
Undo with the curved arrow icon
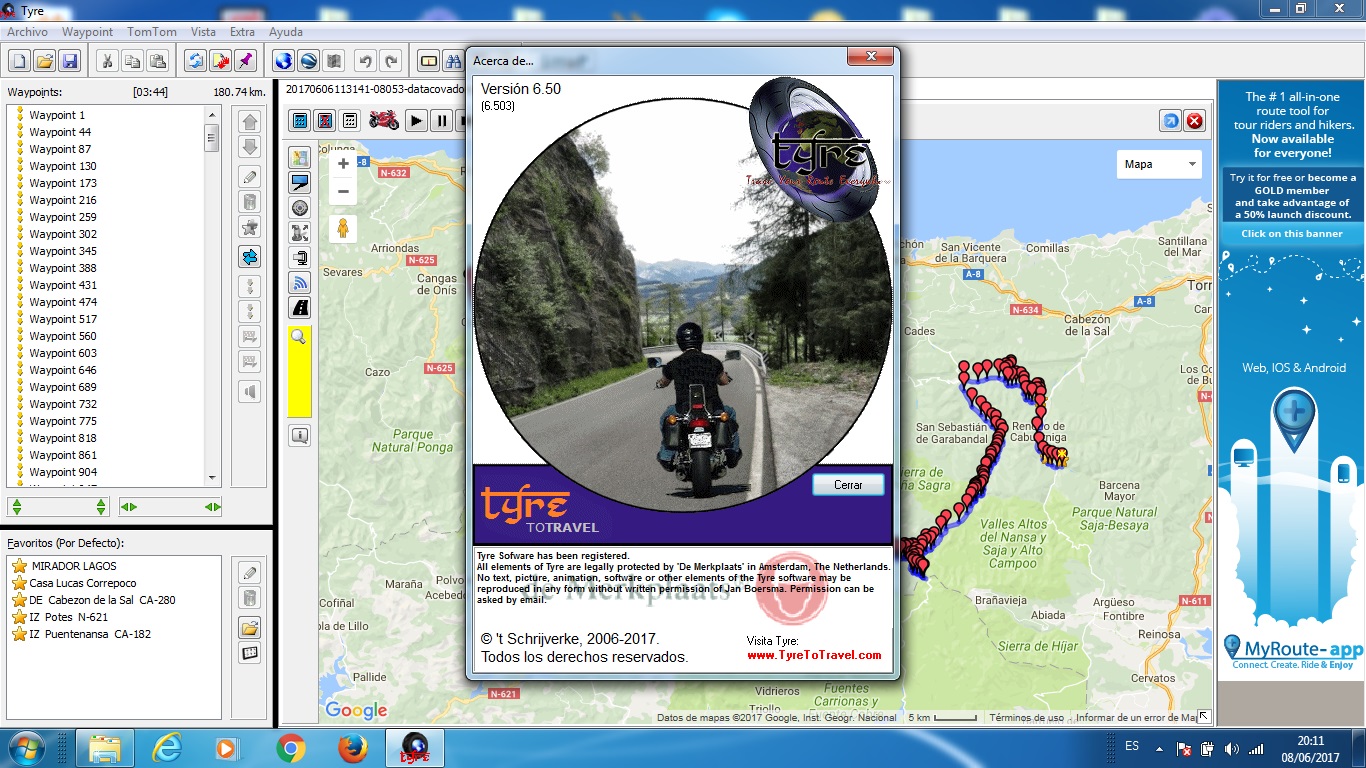pyautogui.click(x=366, y=61)
